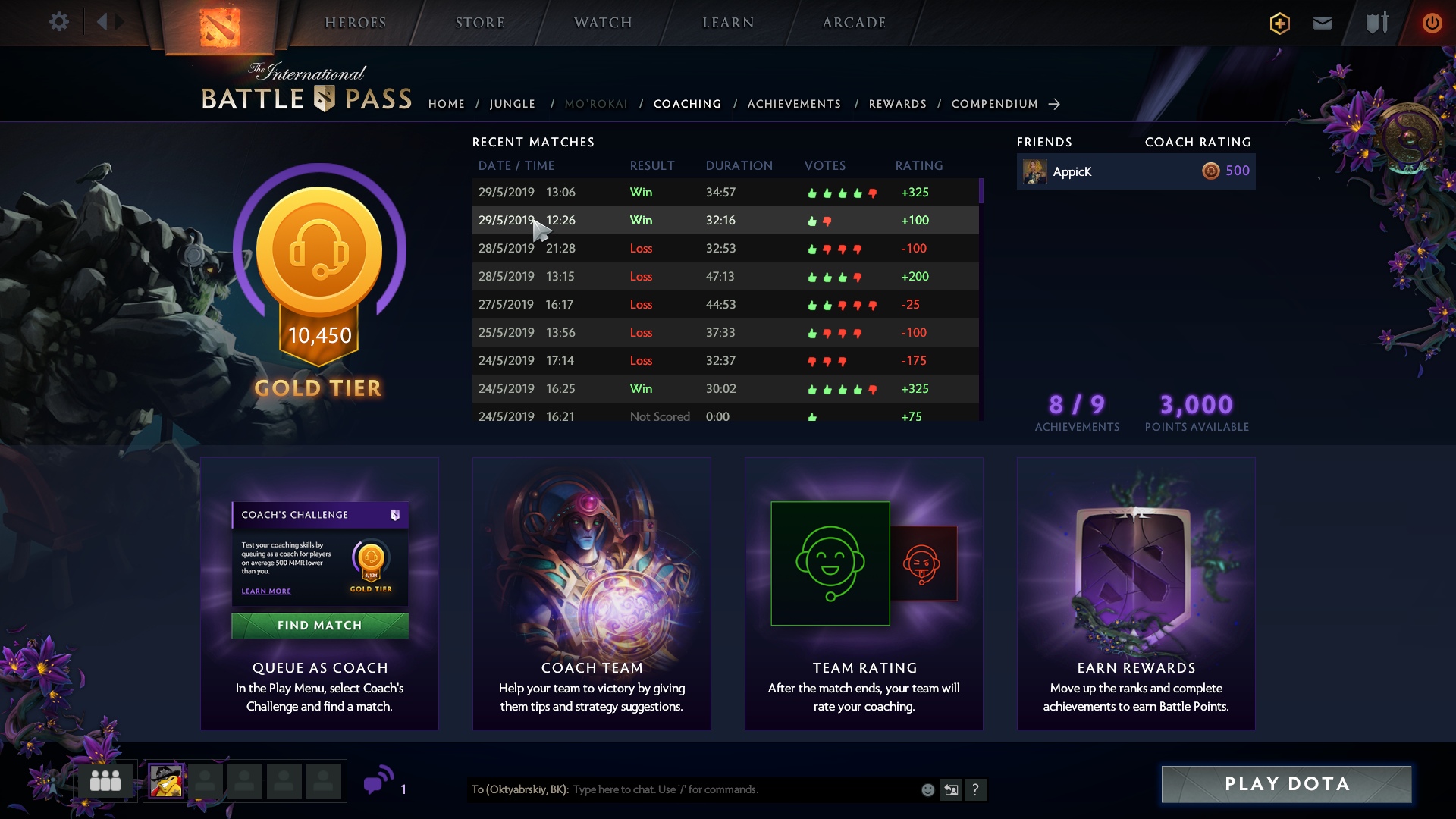Click the chat help question mark
Viewport: 1456px width, 819px height.
point(975,789)
